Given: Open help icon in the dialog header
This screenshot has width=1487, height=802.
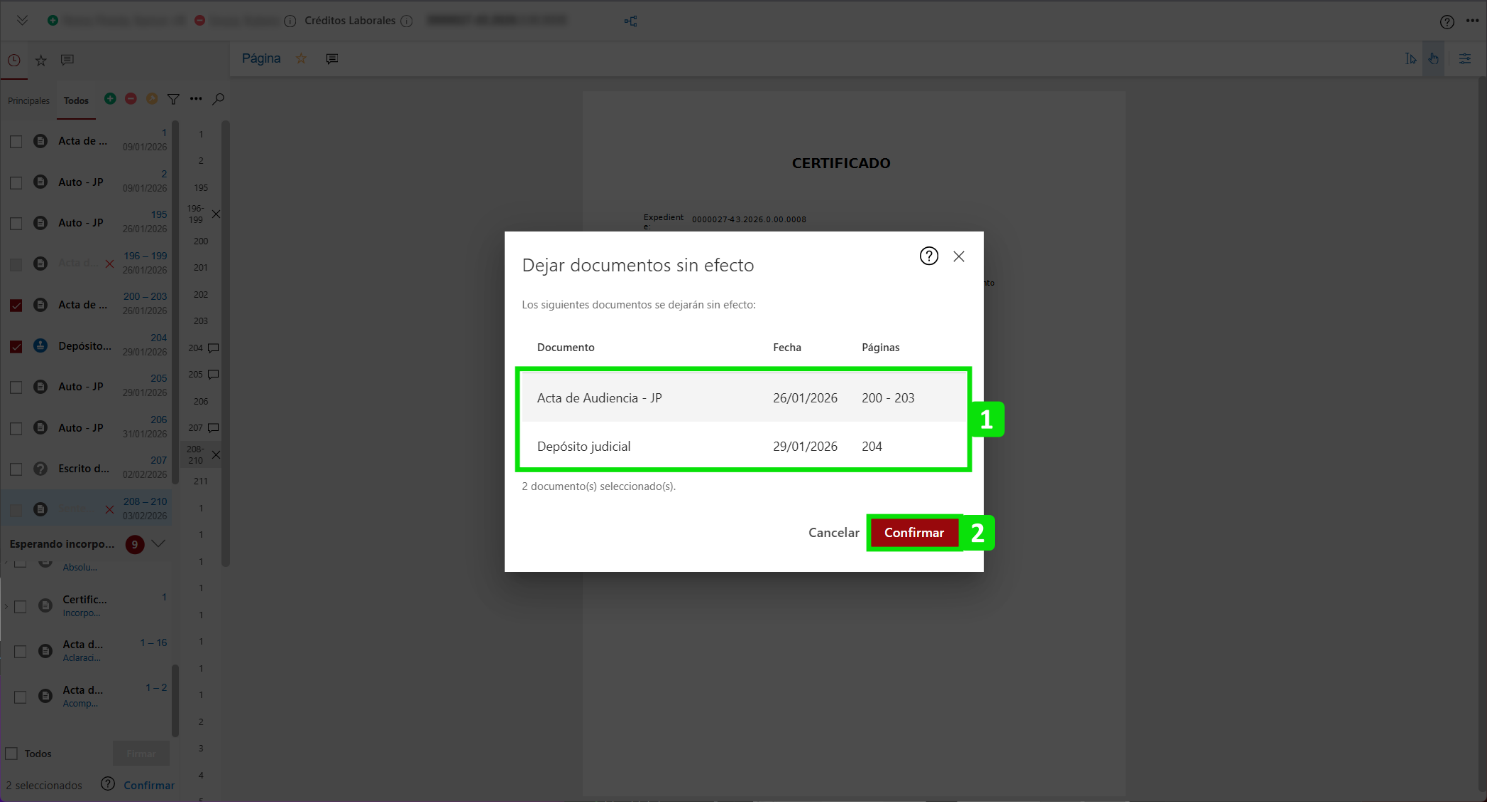Looking at the screenshot, I should tap(928, 257).
